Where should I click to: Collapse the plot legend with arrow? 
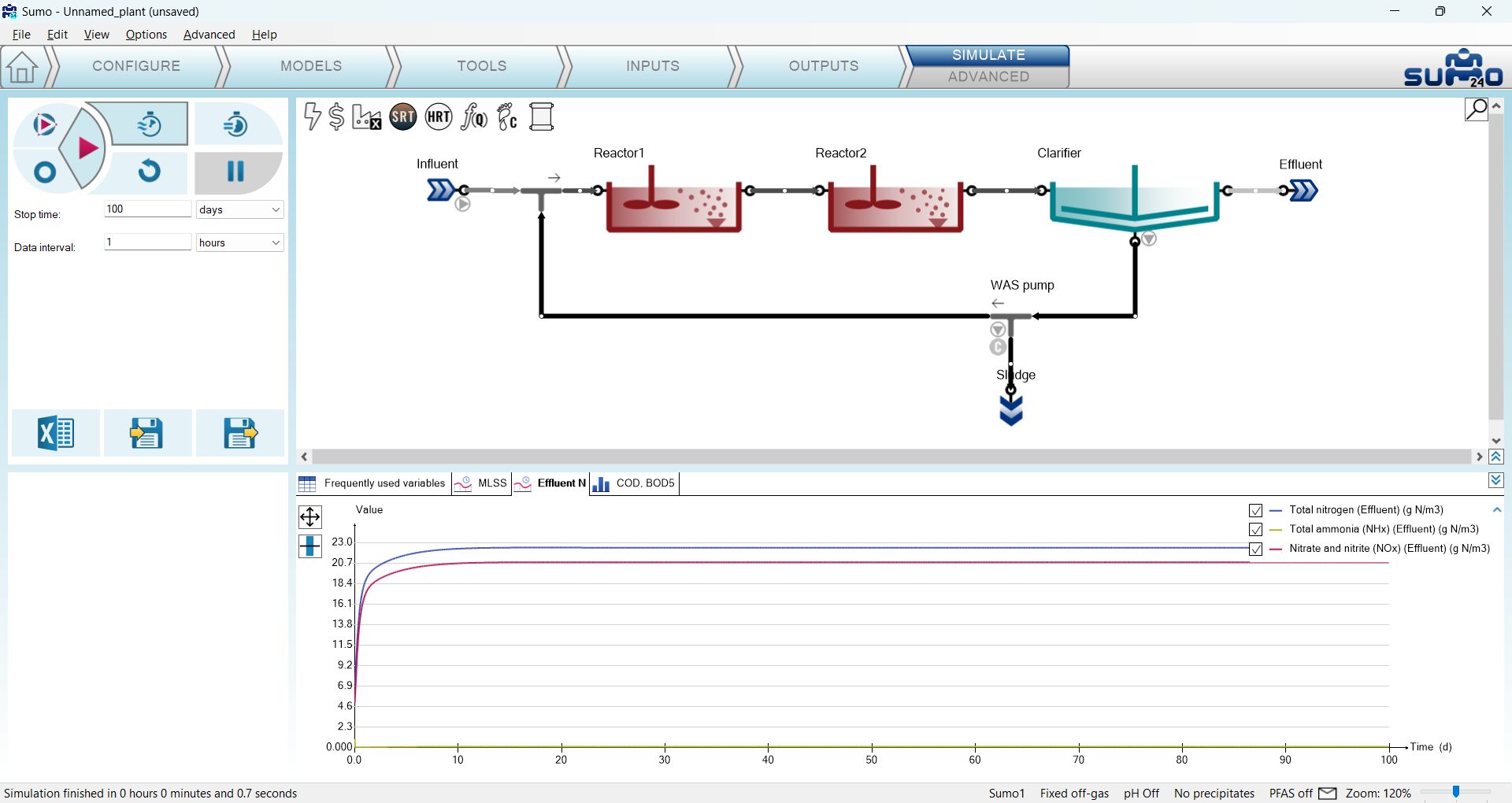click(x=1496, y=510)
